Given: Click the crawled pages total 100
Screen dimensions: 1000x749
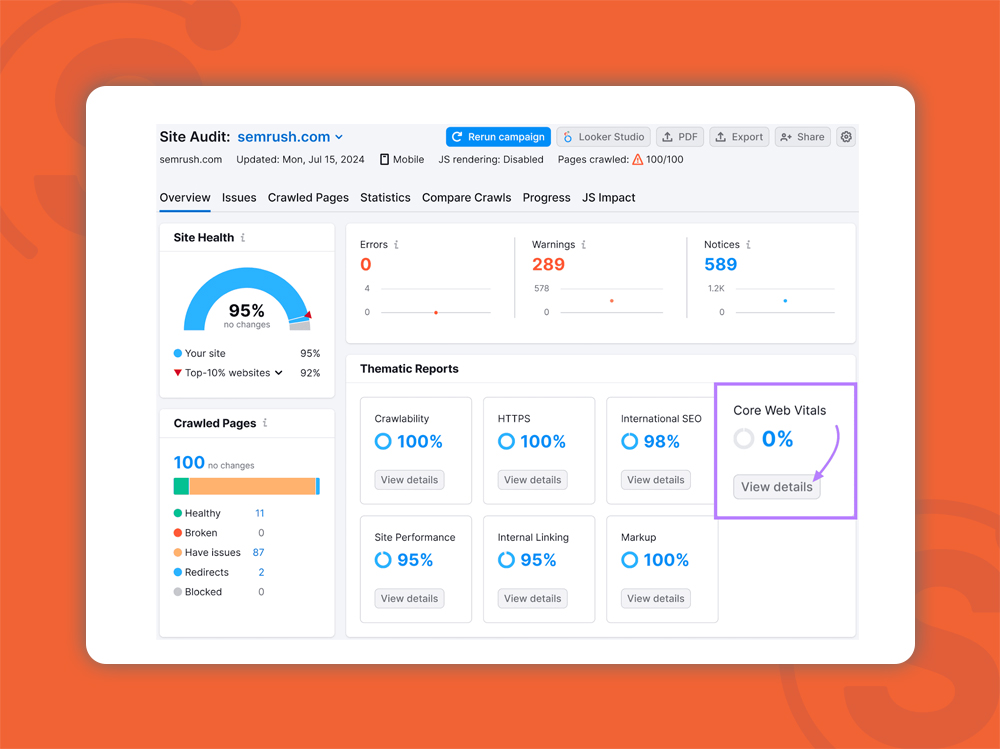Looking at the screenshot, I should (x=189, y=463).
